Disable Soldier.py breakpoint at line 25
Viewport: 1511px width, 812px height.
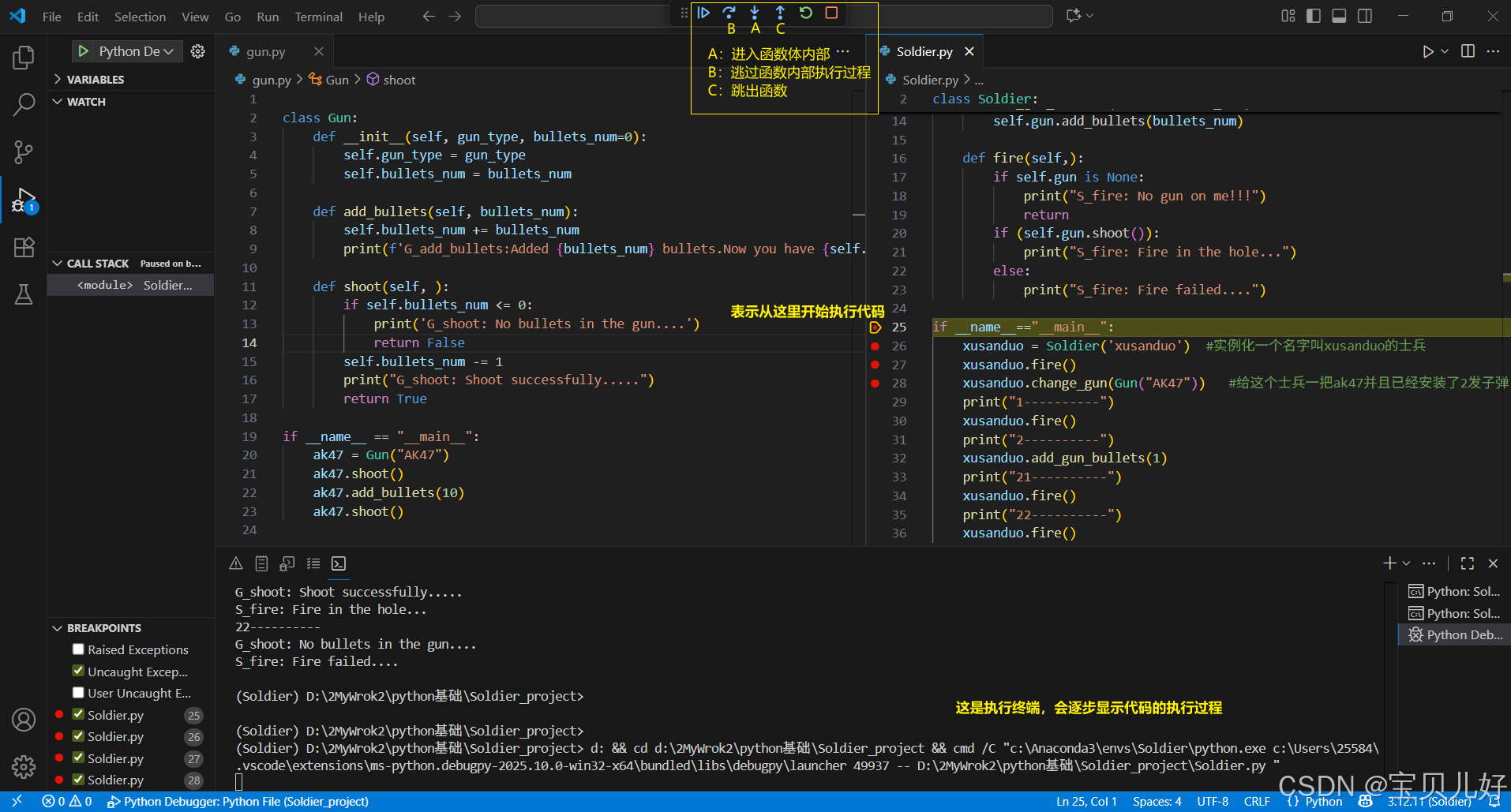coord(78,714)
